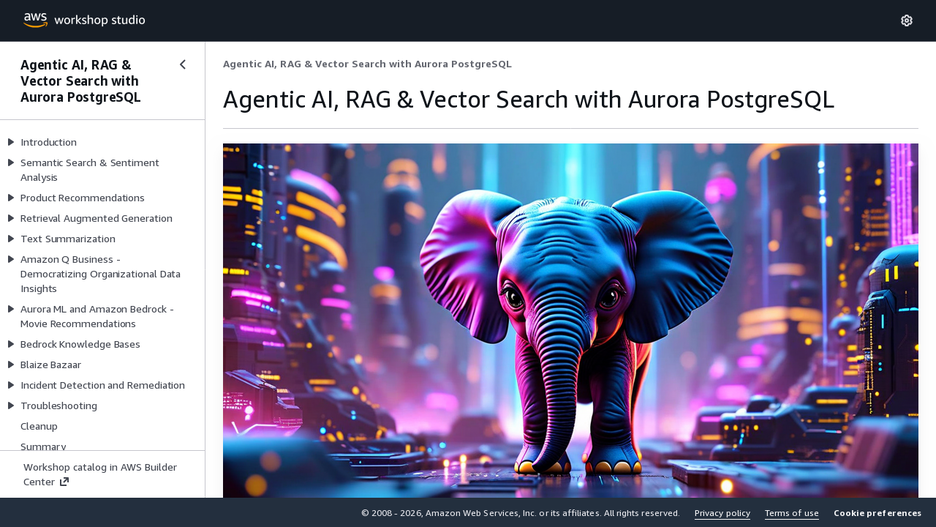
Task: Click the neon elephant hero image
Action: 571,320
